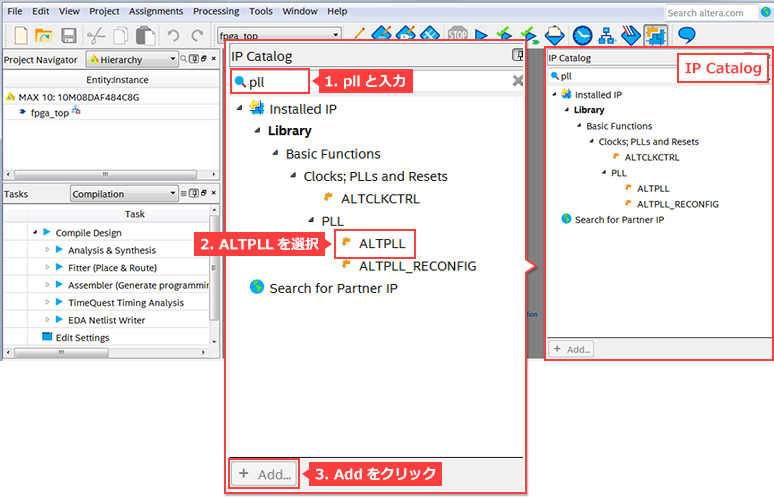Click the blue clock toolbar icon

(x=582, y=35)
